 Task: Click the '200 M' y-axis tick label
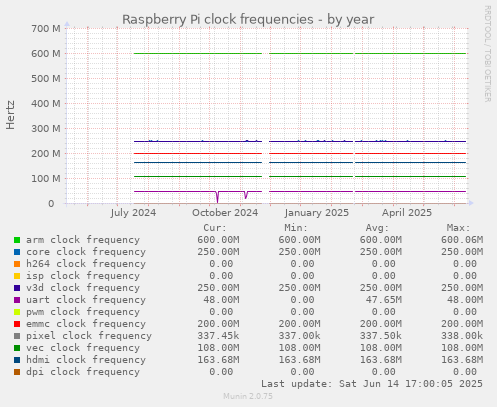pos(46,154)
